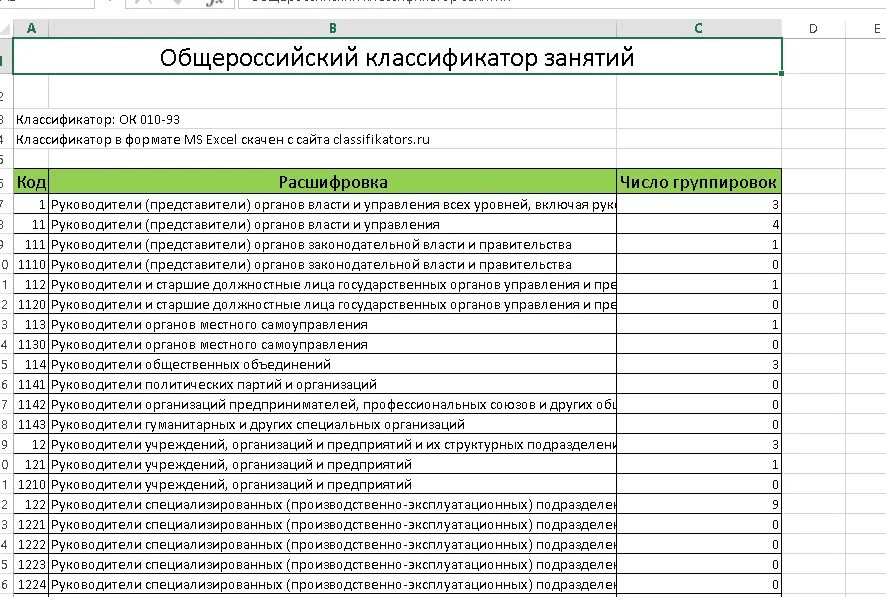Select code cell '1224'
This screenshot has height=597, width=886.
pyautogui.click(x=31, y=584)
